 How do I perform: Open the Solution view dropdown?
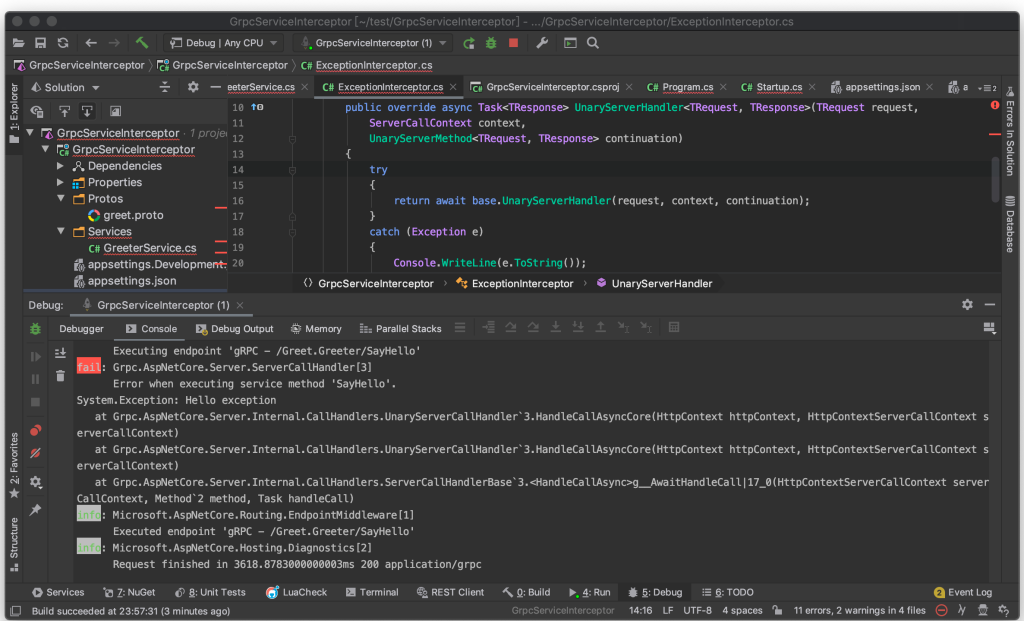click(x=65, y=87)
